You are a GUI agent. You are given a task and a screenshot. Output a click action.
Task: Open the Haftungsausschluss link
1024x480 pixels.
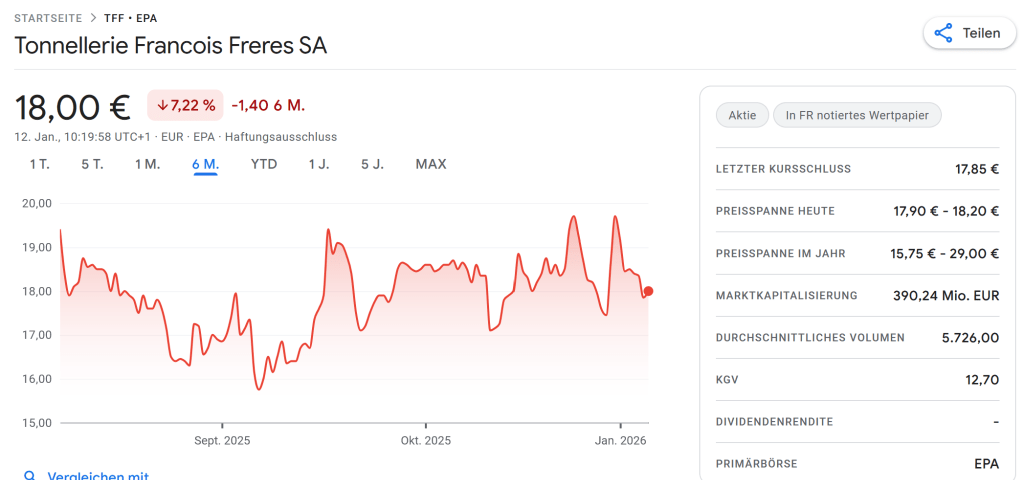pos(281,137)
